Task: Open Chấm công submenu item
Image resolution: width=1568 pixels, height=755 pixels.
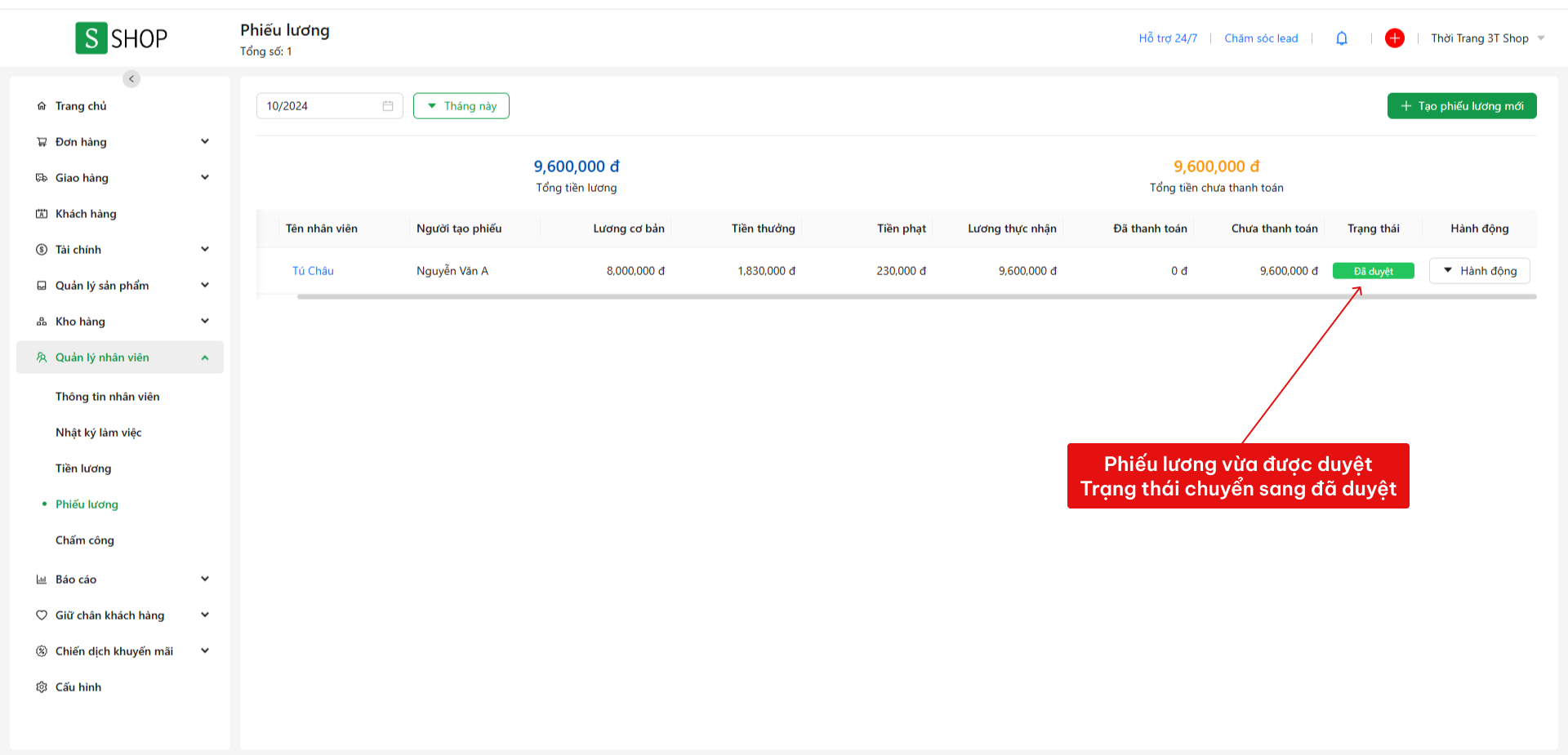Action: tap(85, 540)
